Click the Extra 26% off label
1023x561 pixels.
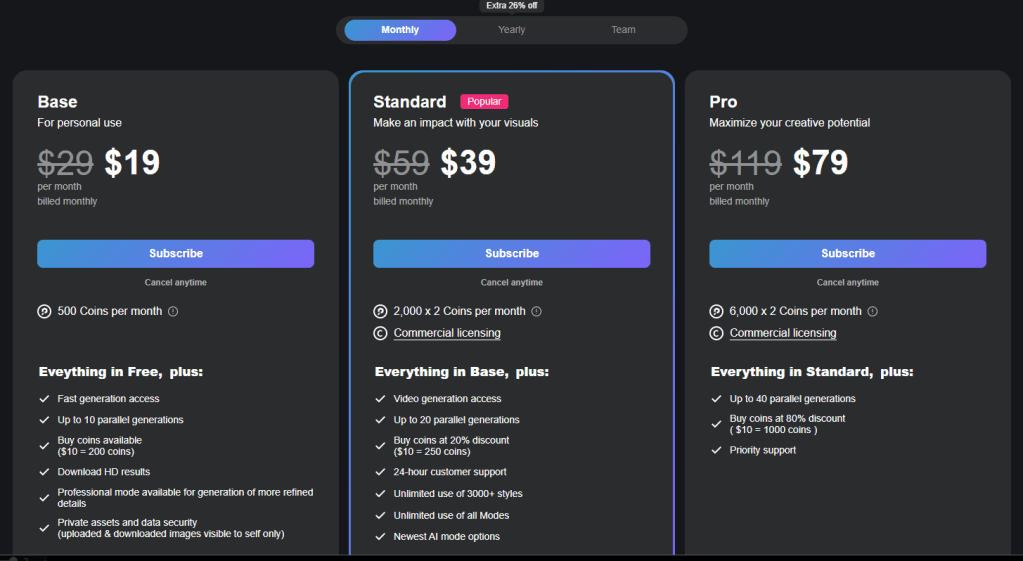(510, 6)
